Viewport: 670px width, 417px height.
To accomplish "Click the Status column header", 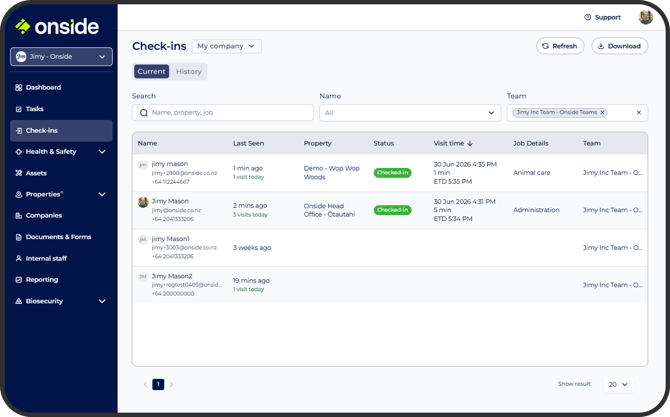I will [x=384, y=144].
